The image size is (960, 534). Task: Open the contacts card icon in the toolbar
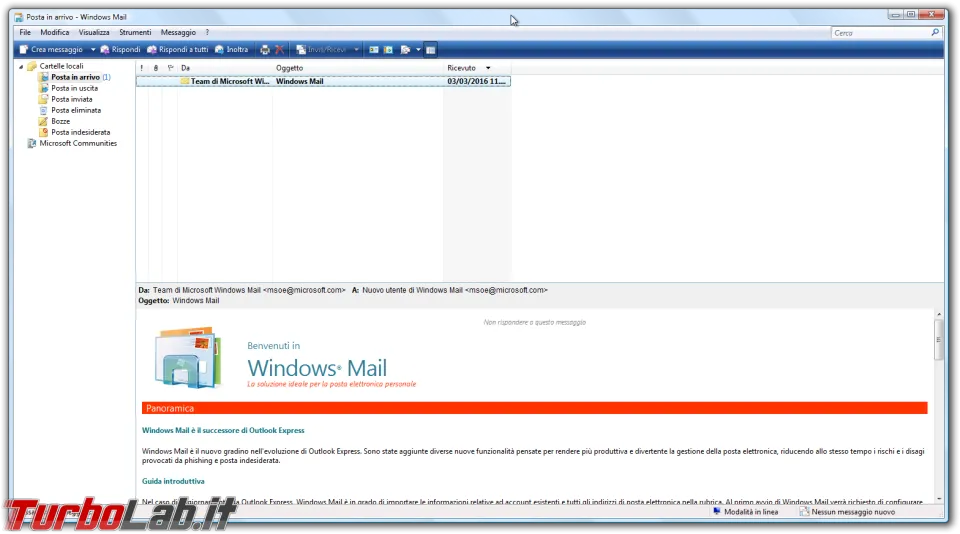pos(373,50)
